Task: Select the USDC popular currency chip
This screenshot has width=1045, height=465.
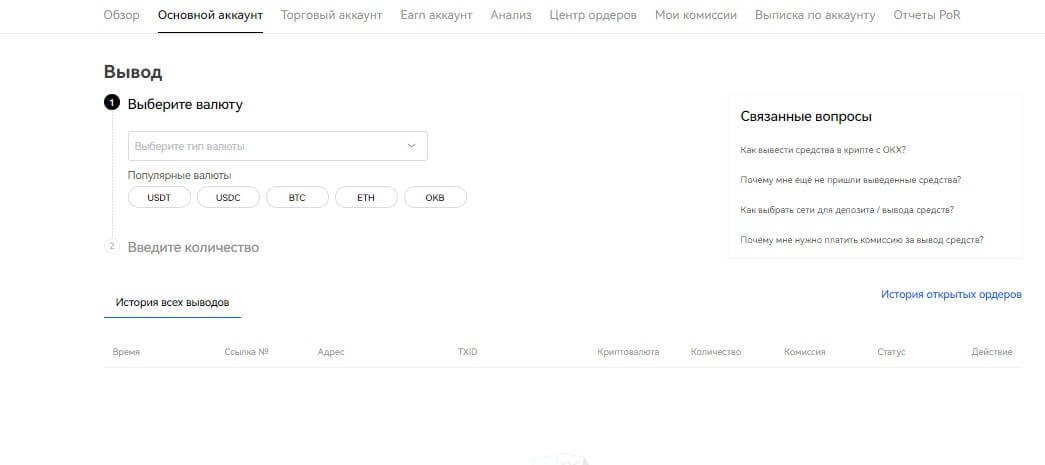Action: 228,198
